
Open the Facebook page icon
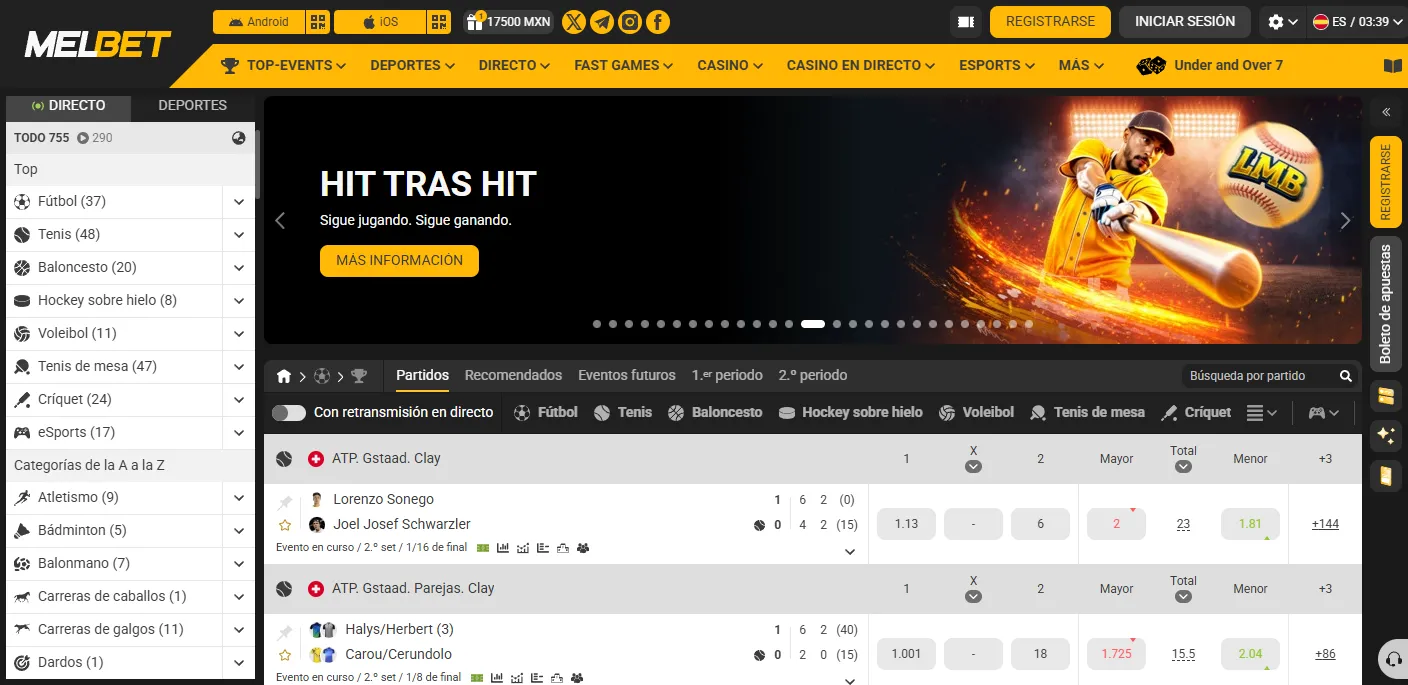point(658,21)
